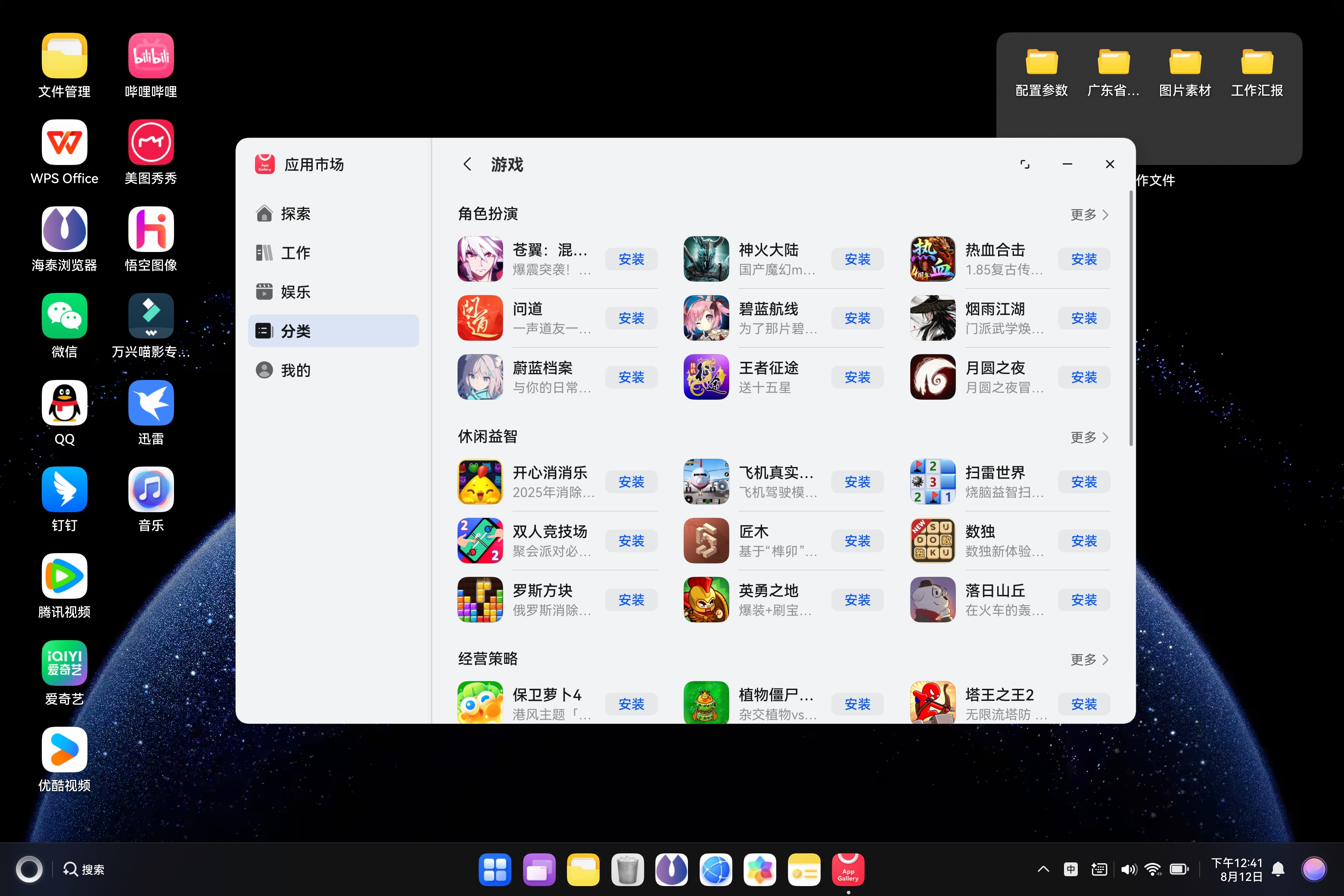Install 碧蓝航线
Screen dimensions: 1344x896
coord(857,318)
